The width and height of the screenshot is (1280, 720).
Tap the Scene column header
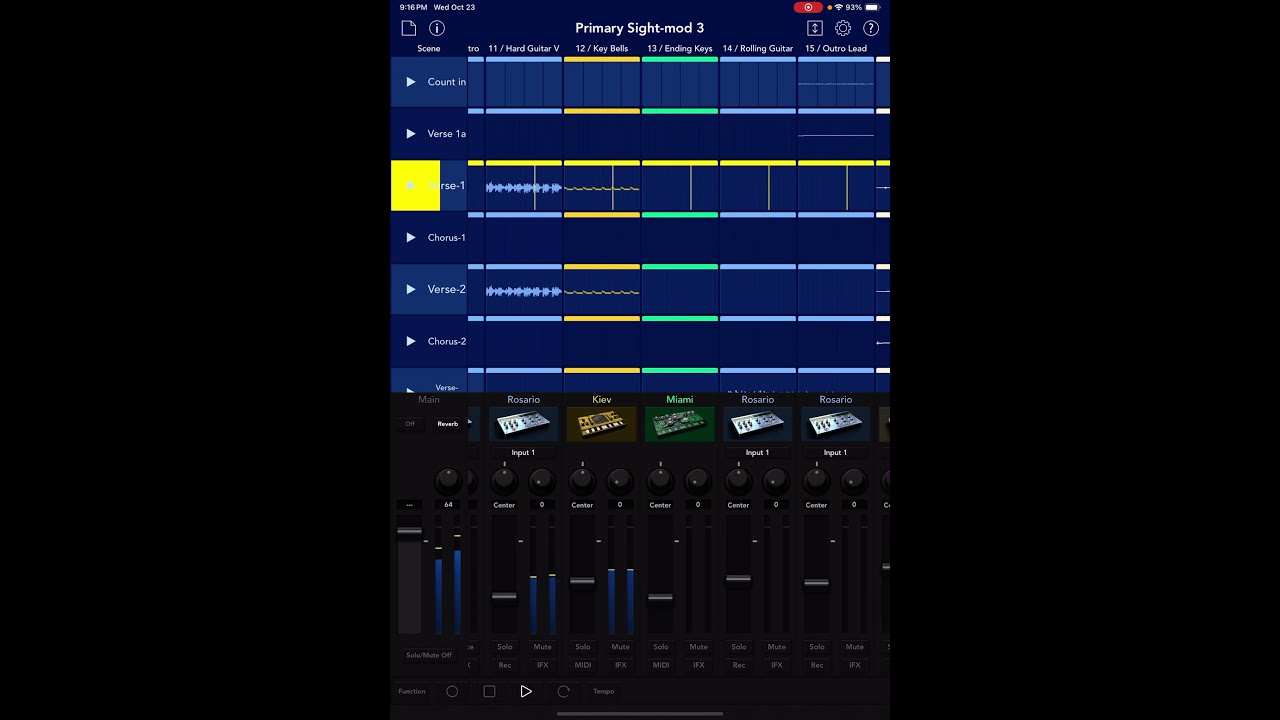click(x=429, y=48)
